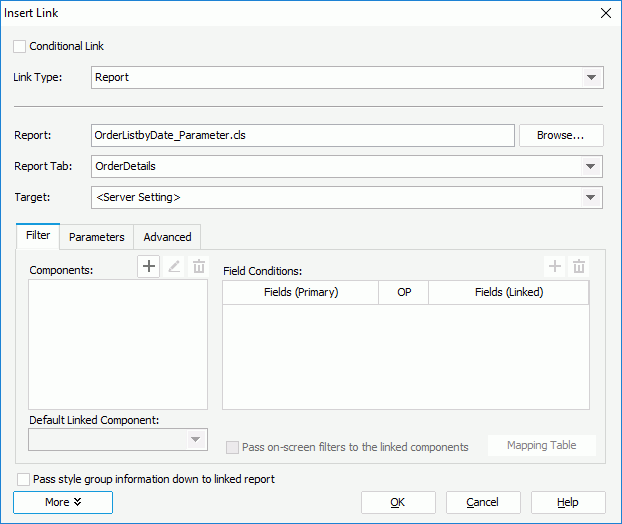Cancel the Insert Link dialog
This screenshot has height=524, width=622.
point(483,503)
